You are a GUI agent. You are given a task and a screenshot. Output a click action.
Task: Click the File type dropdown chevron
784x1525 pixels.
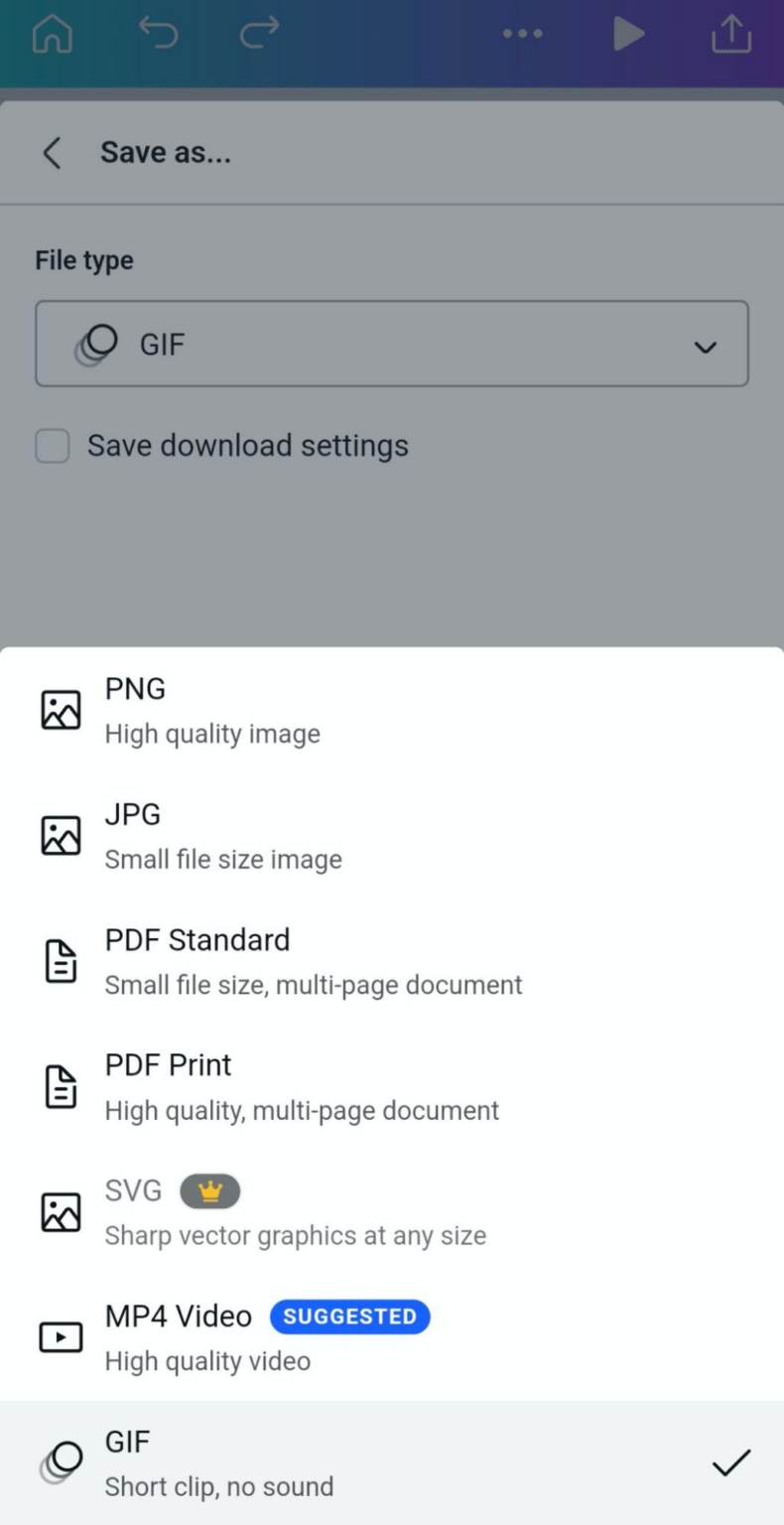coord(706,347)
